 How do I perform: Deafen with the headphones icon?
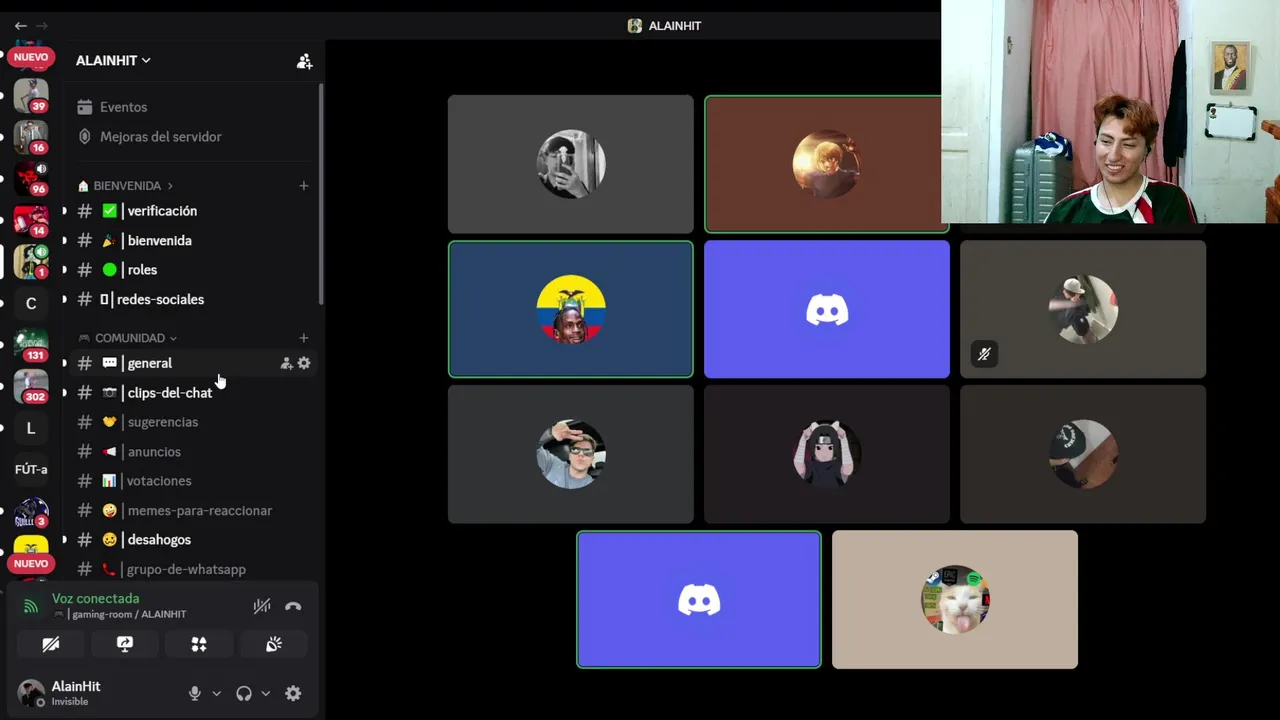[x=244, y=693]
